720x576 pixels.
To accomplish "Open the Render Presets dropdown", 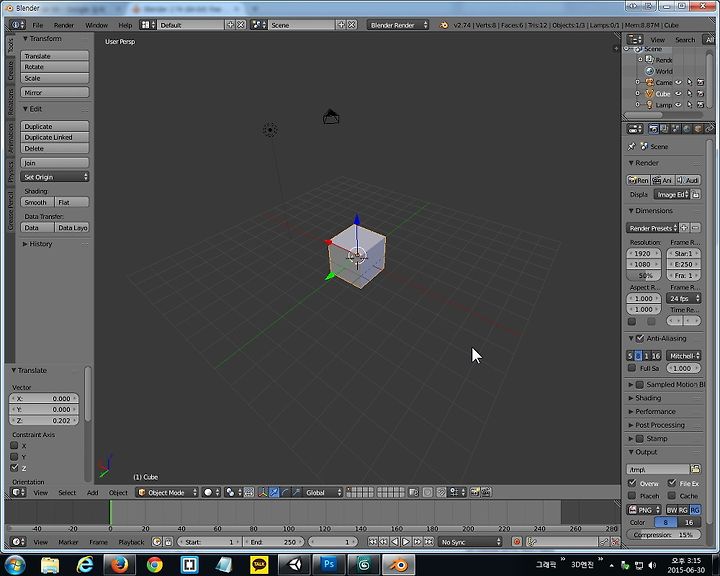I will tap(652, 228).
